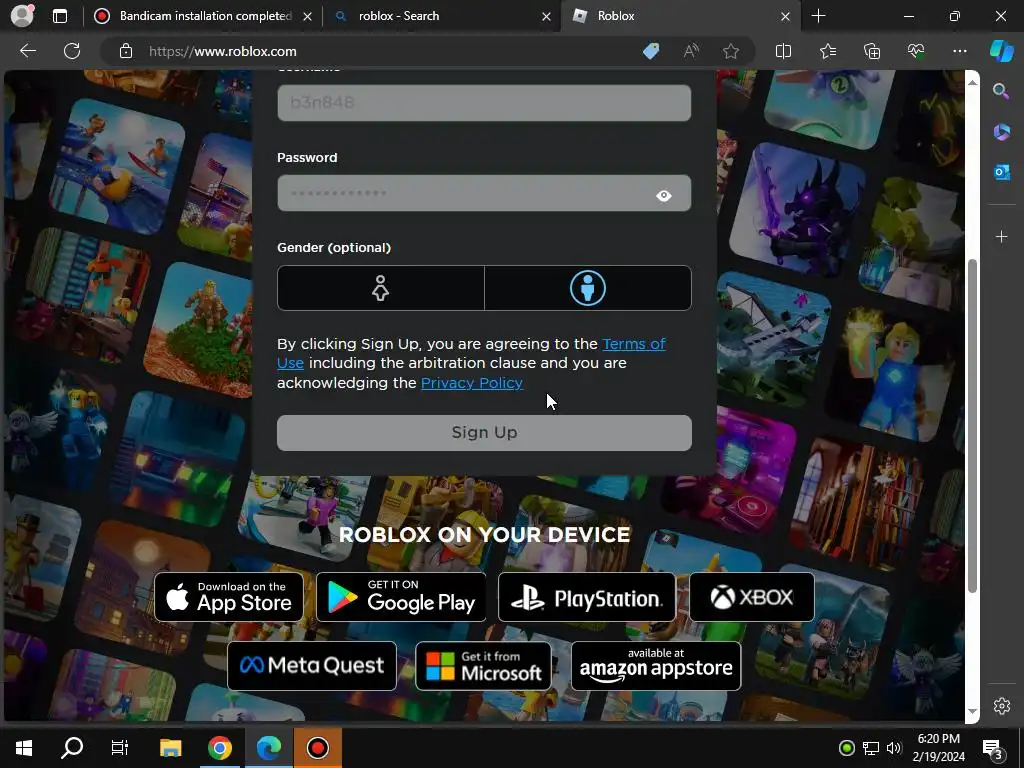Viewport: 1024px width, 768px height.
Task: Click the username input field
Action: 484,103
